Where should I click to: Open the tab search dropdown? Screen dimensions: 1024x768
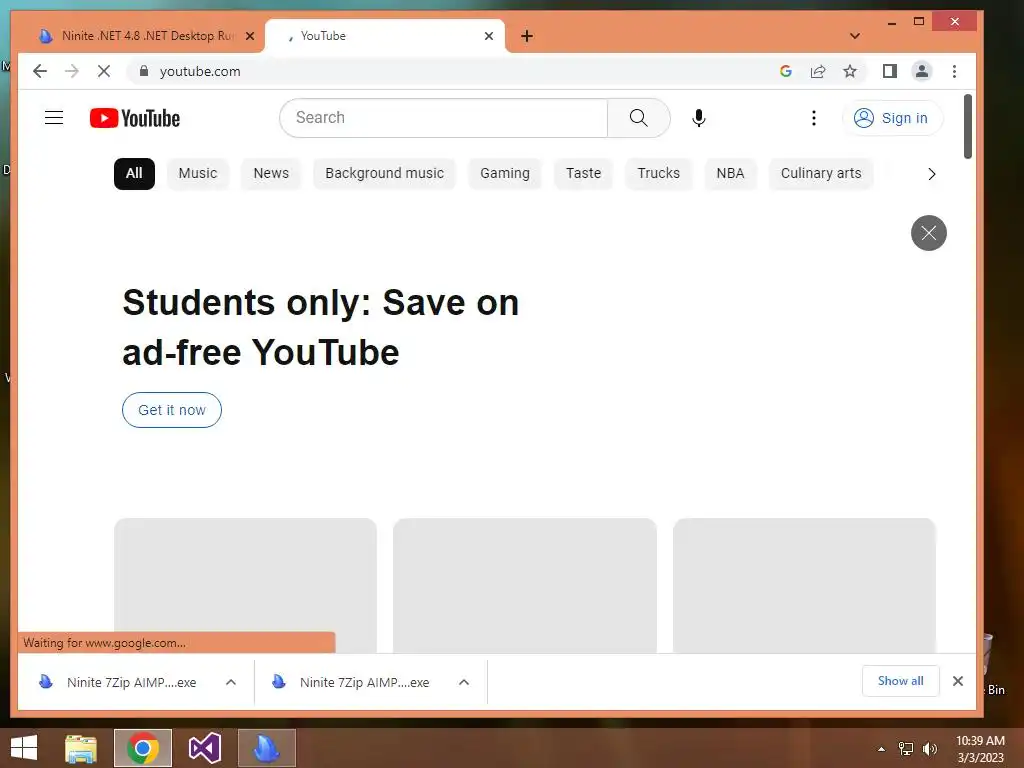click(x=854, y=36)
